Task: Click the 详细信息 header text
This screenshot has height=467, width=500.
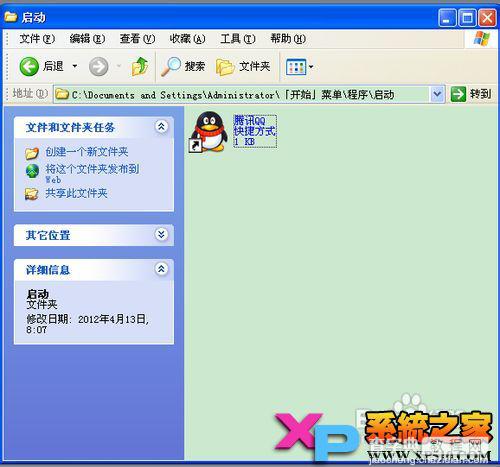Action: (48, 270)
